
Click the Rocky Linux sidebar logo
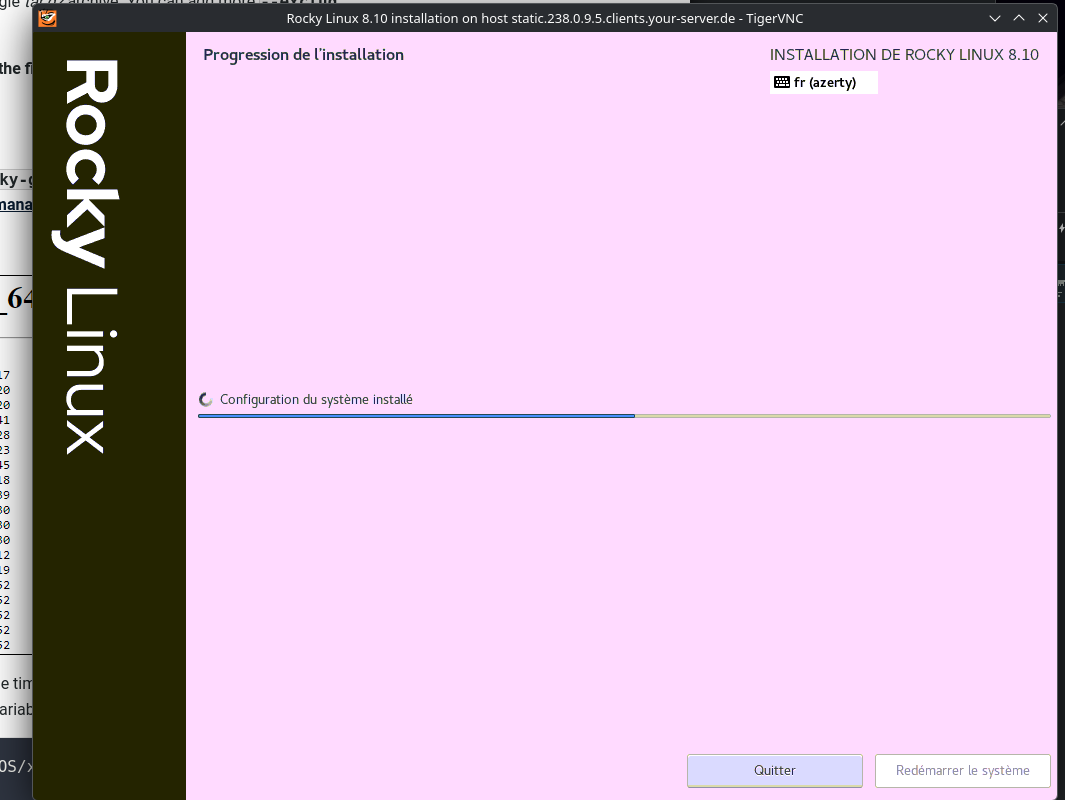click(88, 257)
